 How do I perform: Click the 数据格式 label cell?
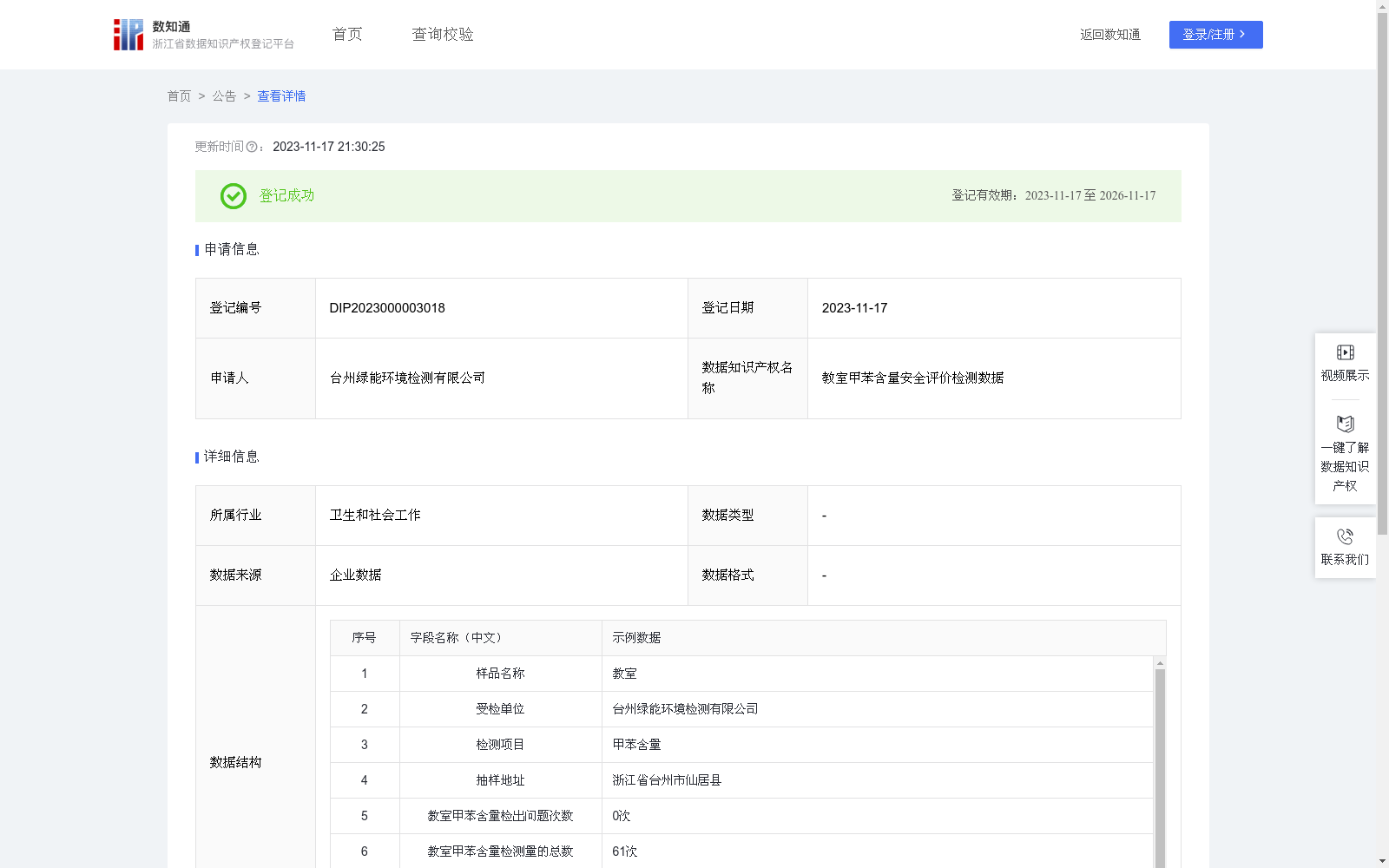pyautogui.click(x=747, y=575)
